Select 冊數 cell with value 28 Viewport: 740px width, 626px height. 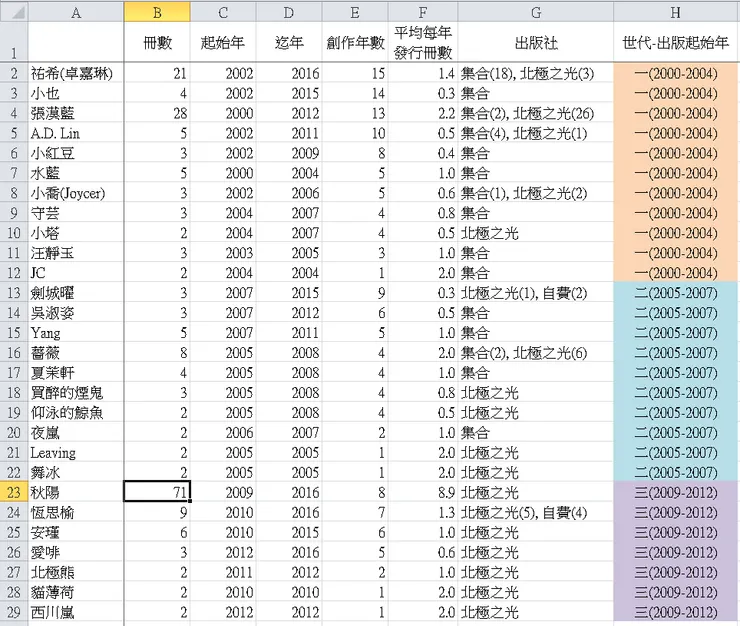point(157,113)
